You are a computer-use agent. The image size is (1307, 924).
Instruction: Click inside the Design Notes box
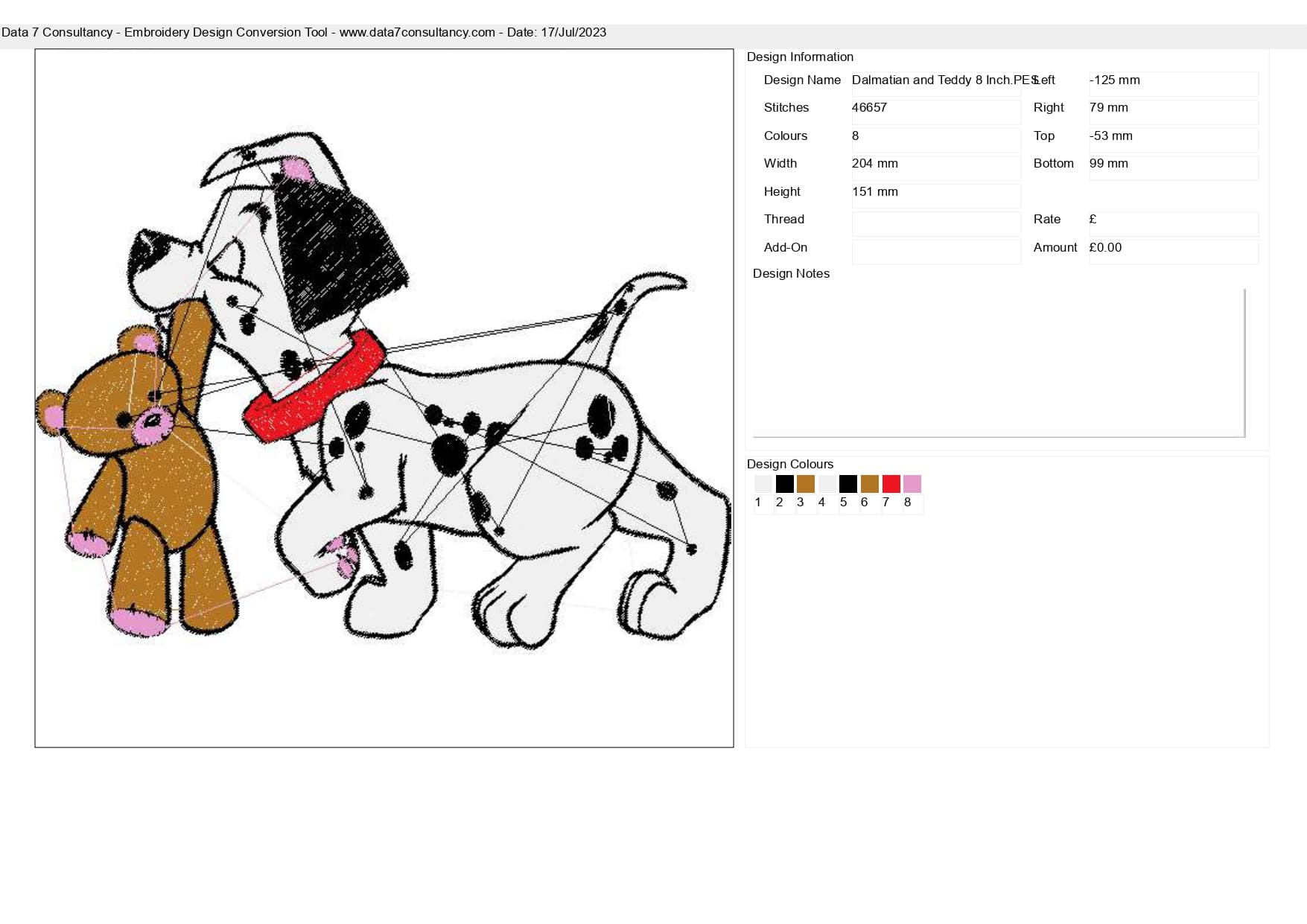tap(999, 363)
